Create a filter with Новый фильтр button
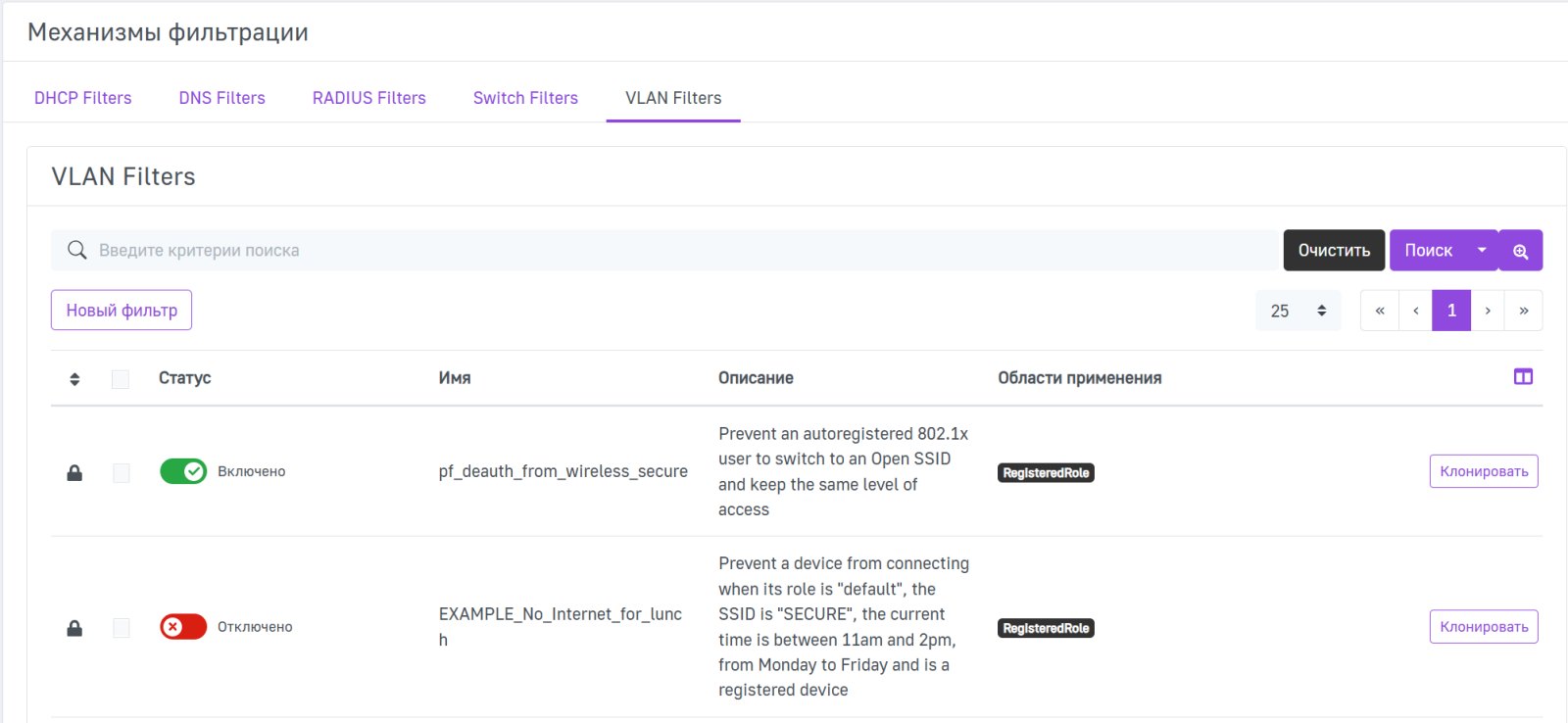Viewport: 1568px width, 723px height. (122, 311)
